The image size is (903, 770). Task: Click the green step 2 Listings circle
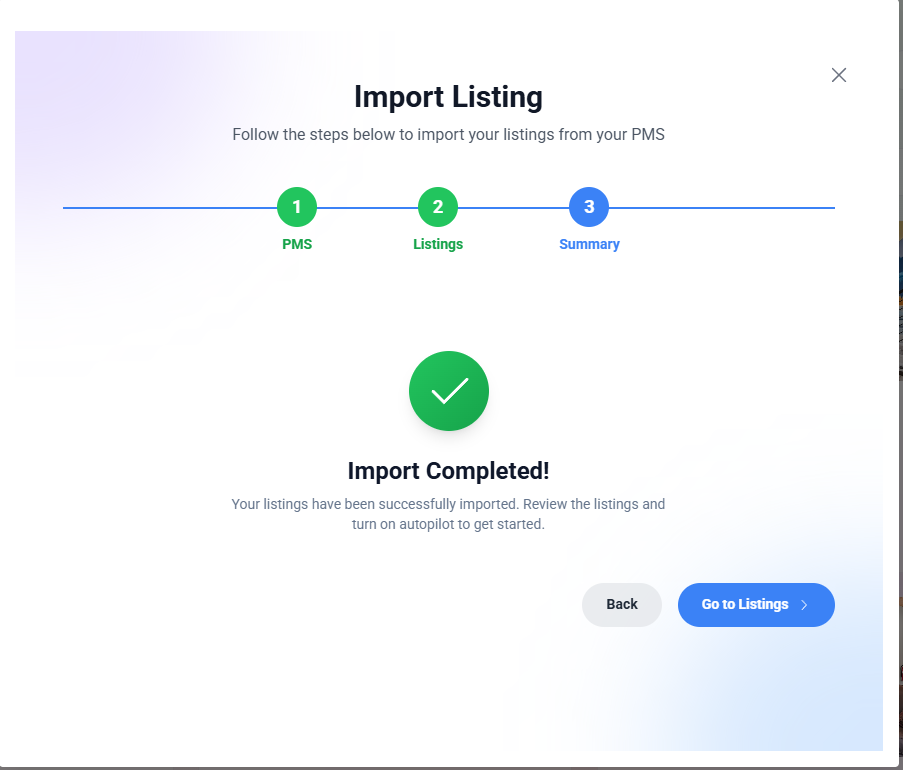point(437,207)
